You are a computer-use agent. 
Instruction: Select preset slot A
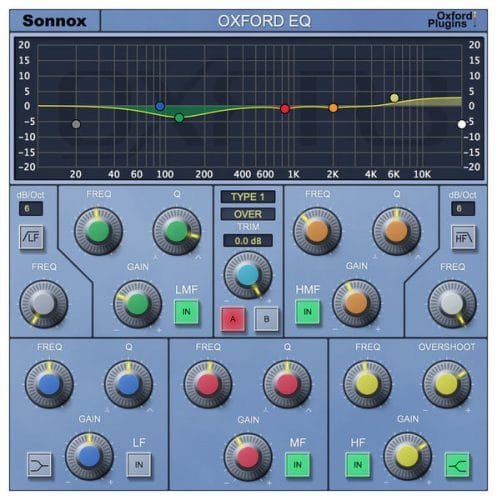[233, 319]
